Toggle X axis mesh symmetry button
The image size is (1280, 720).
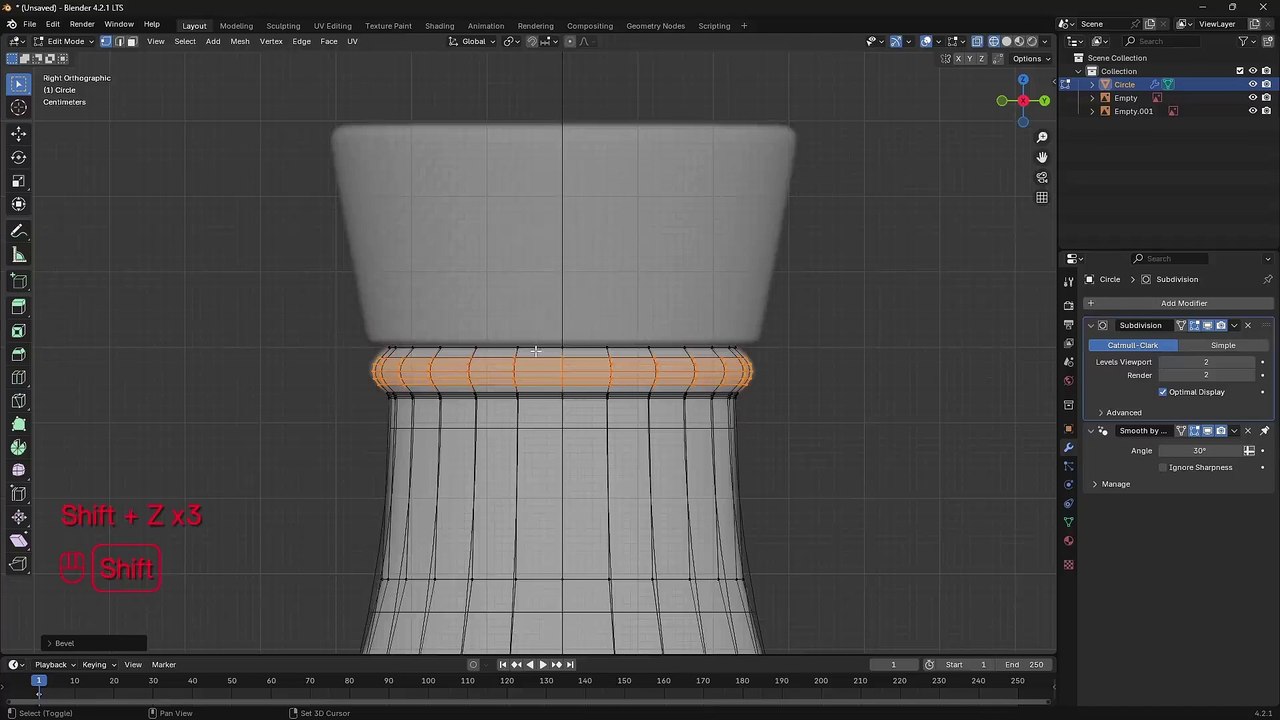[x=958, y=58]
